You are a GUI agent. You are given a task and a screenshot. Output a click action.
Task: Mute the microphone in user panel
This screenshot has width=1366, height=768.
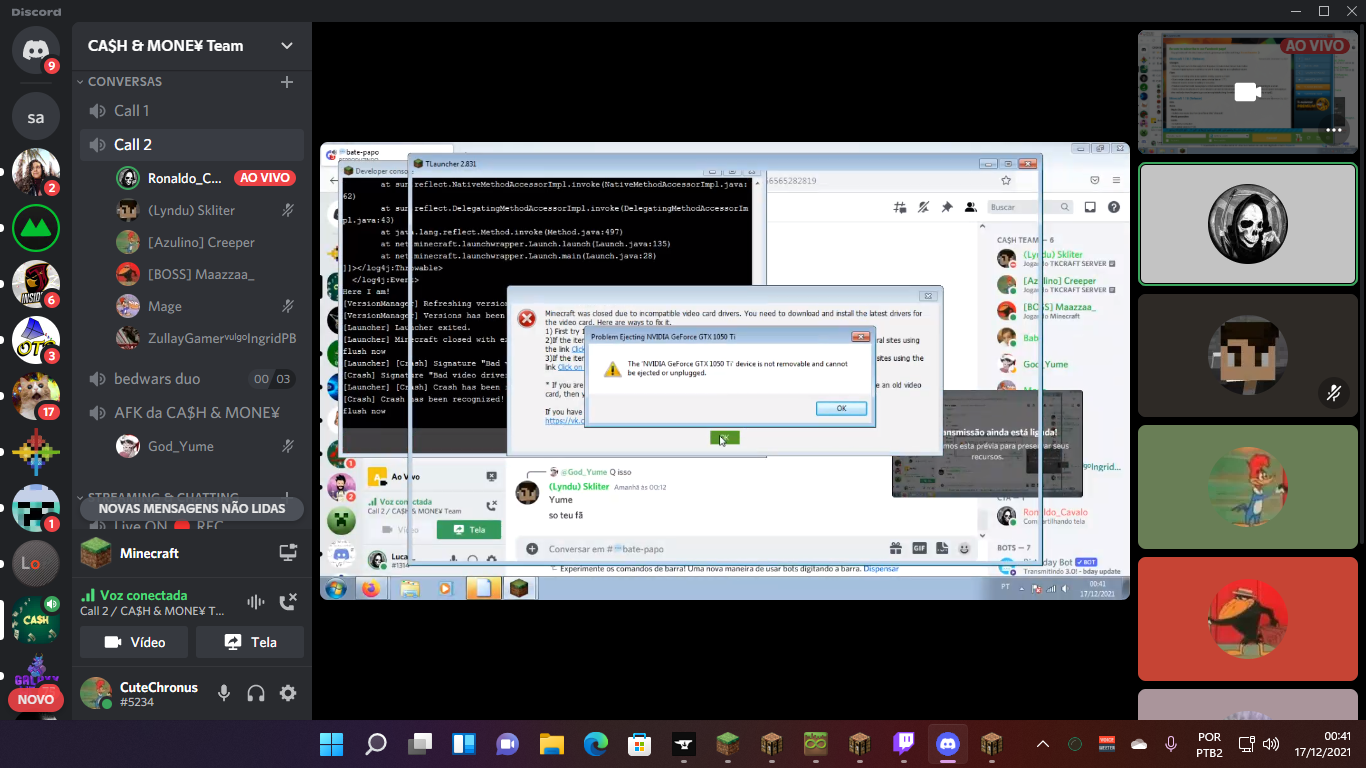[x=224, y=693]
